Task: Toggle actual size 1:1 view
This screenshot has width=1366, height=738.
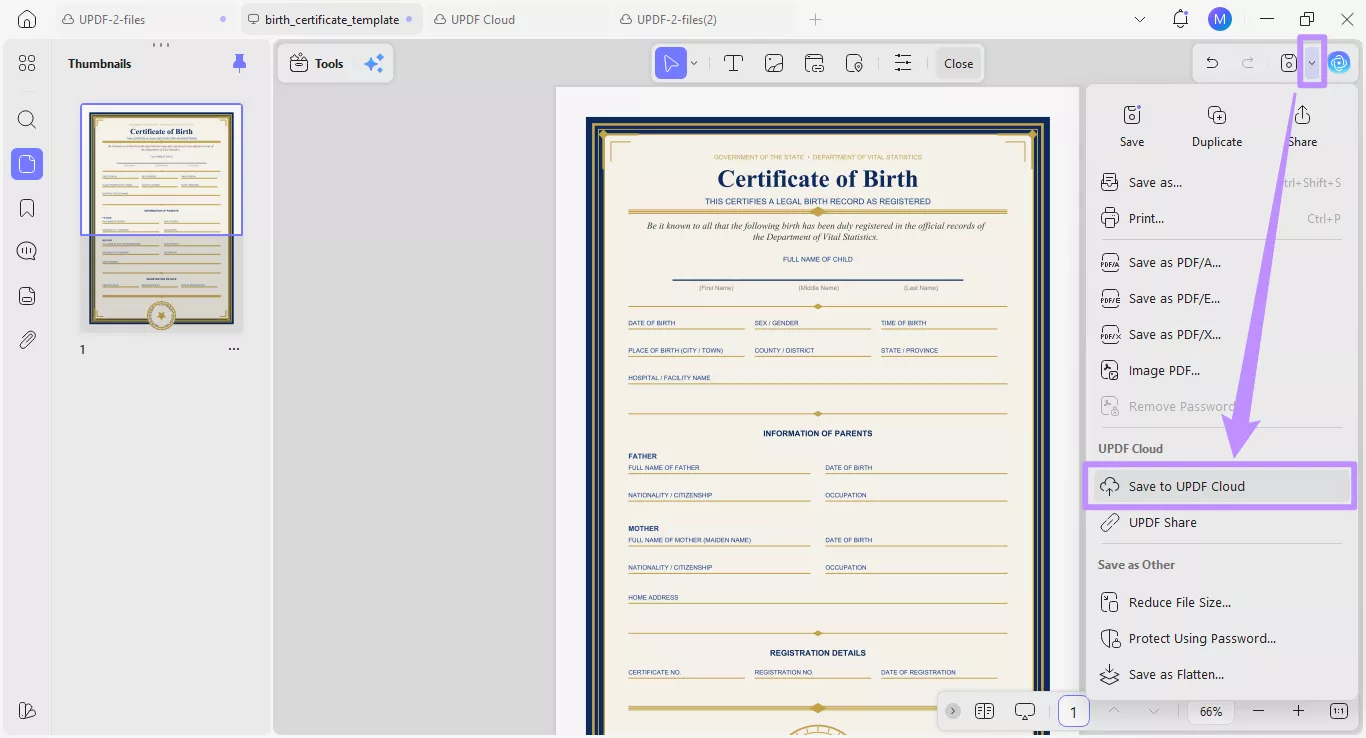Action: coord(1338,711)
